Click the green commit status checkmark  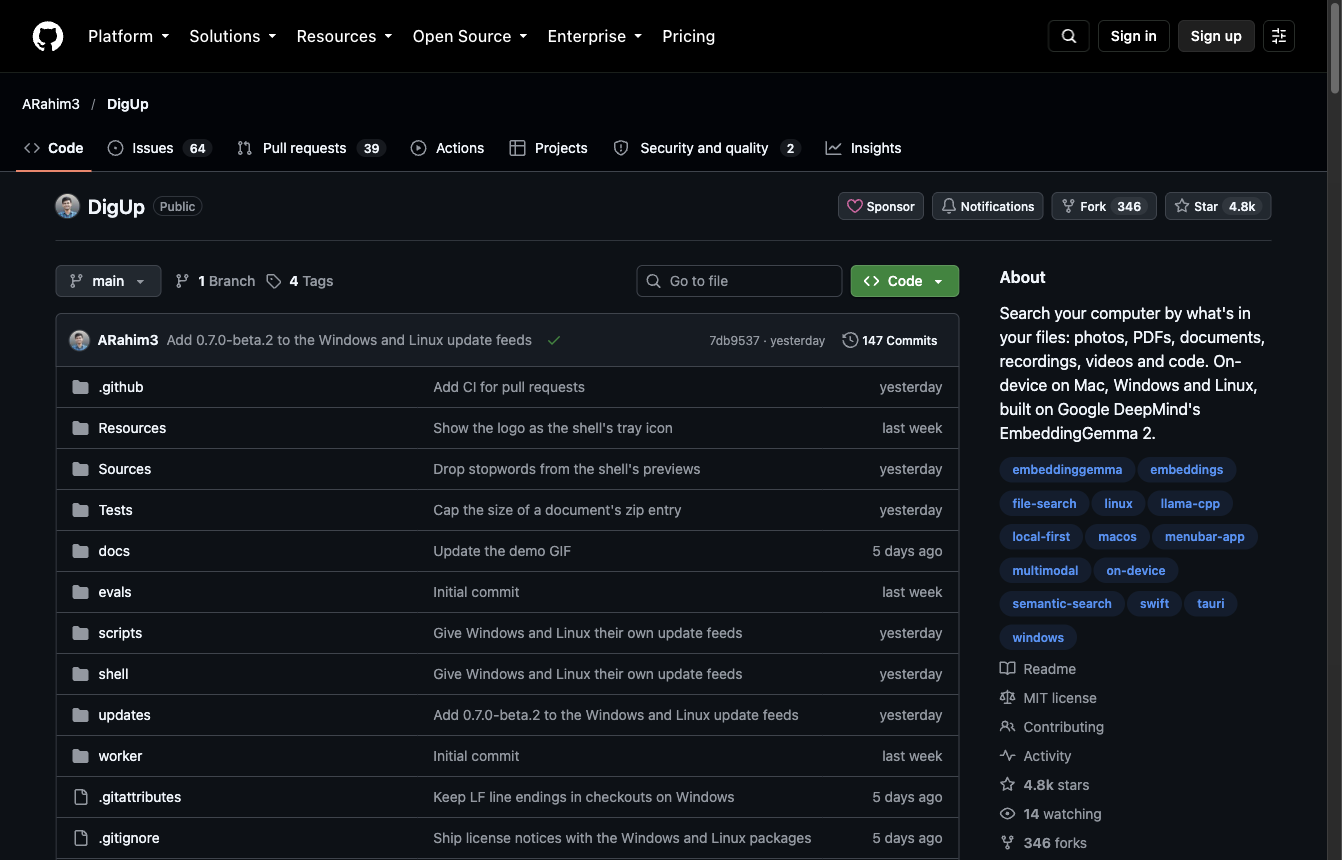click(x=554, y=340)
